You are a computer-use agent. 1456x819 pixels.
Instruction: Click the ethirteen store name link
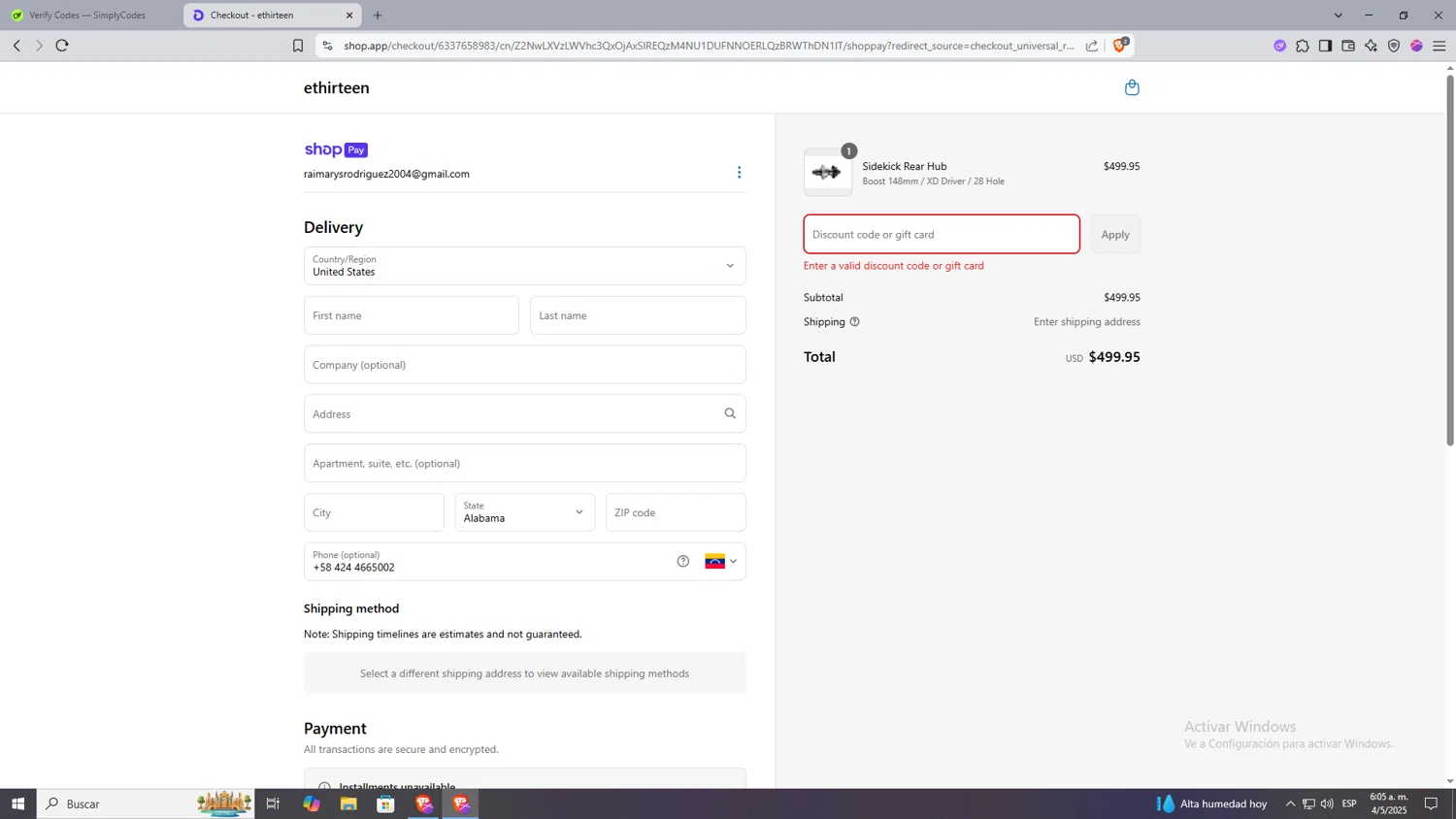point(337,87)
